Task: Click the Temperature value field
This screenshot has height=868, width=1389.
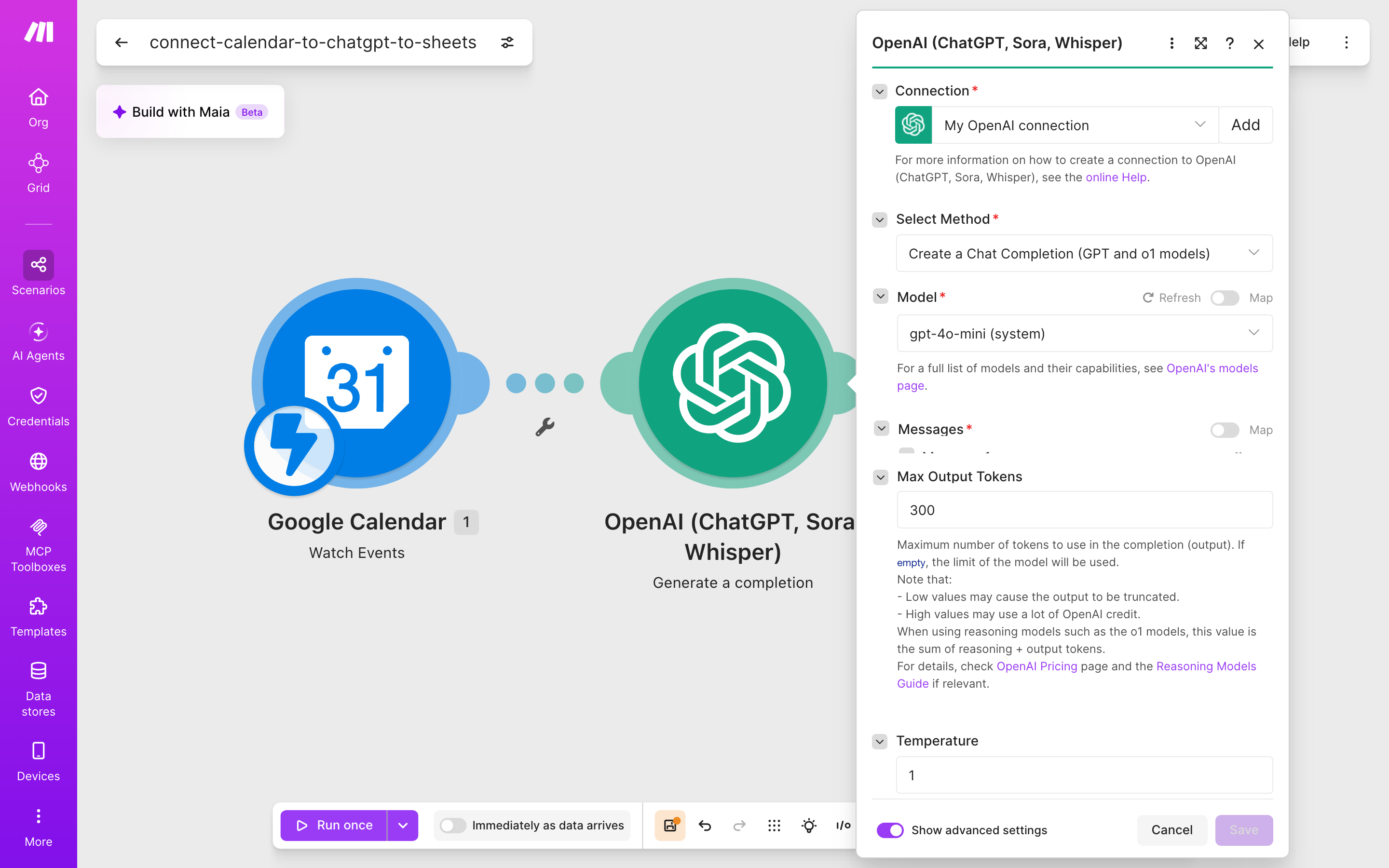Action: point(1084,775)
